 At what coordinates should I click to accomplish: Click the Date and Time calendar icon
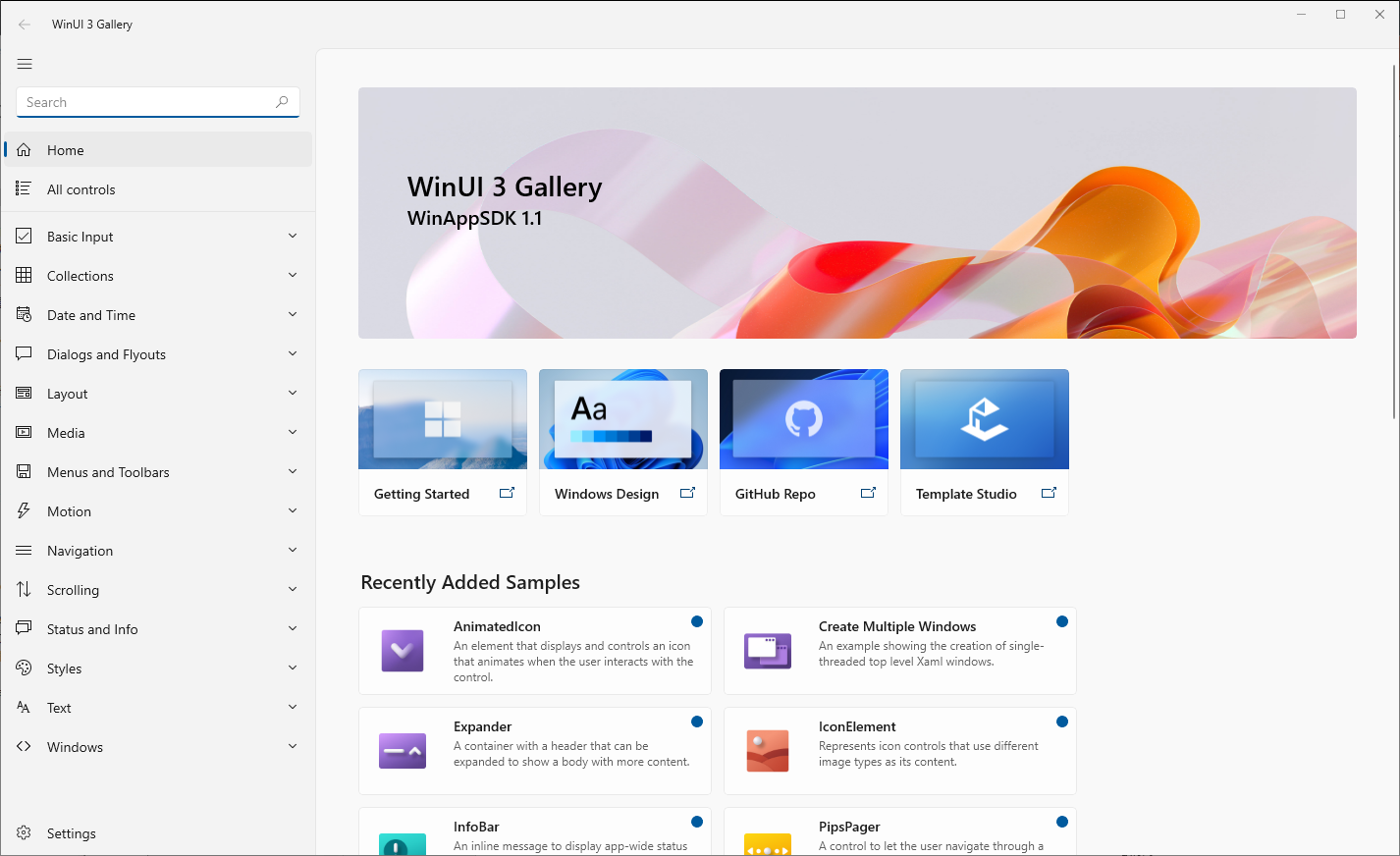(x=25, y=314)
